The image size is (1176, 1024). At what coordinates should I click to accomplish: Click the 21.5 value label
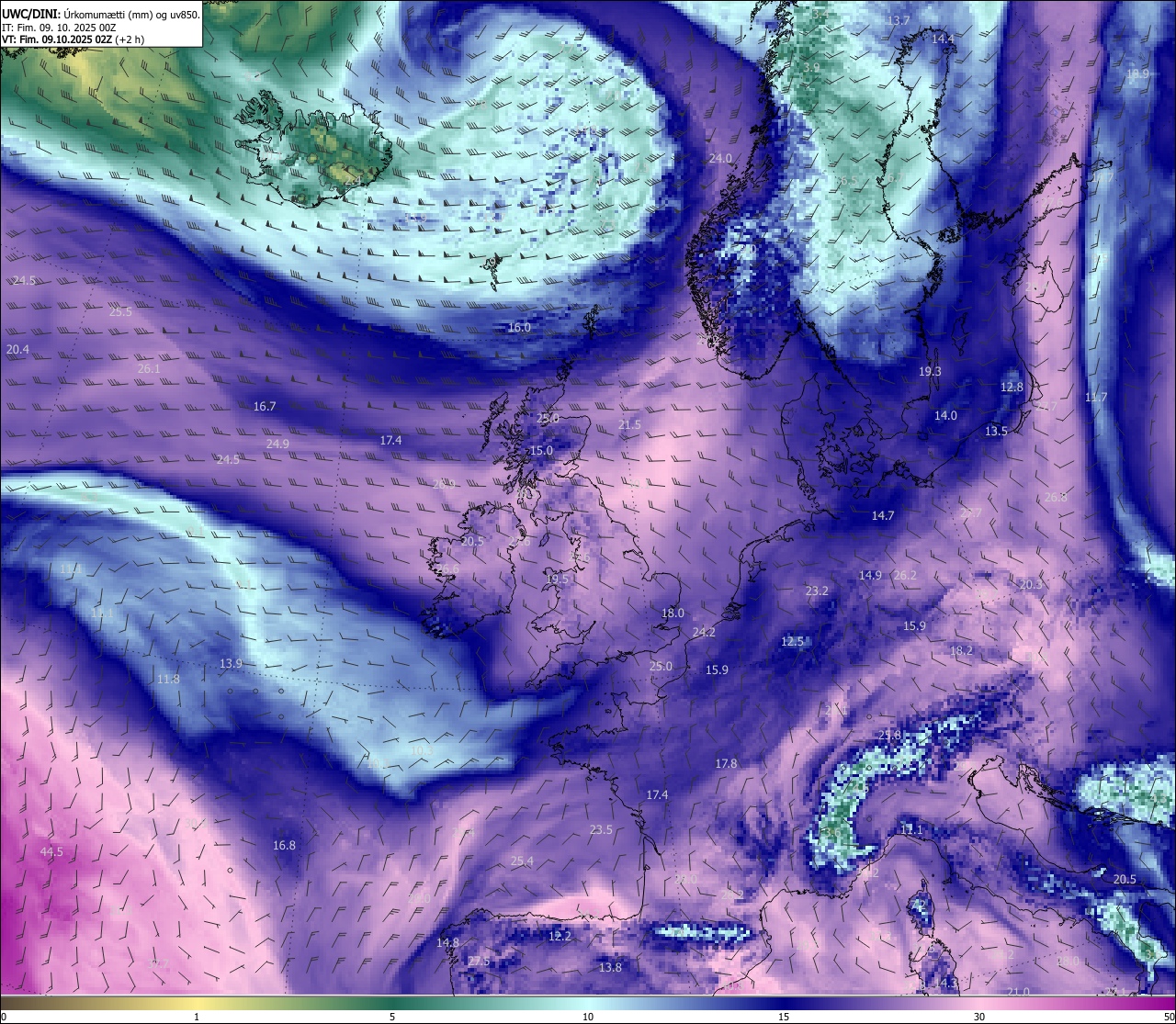coord(629,424)
